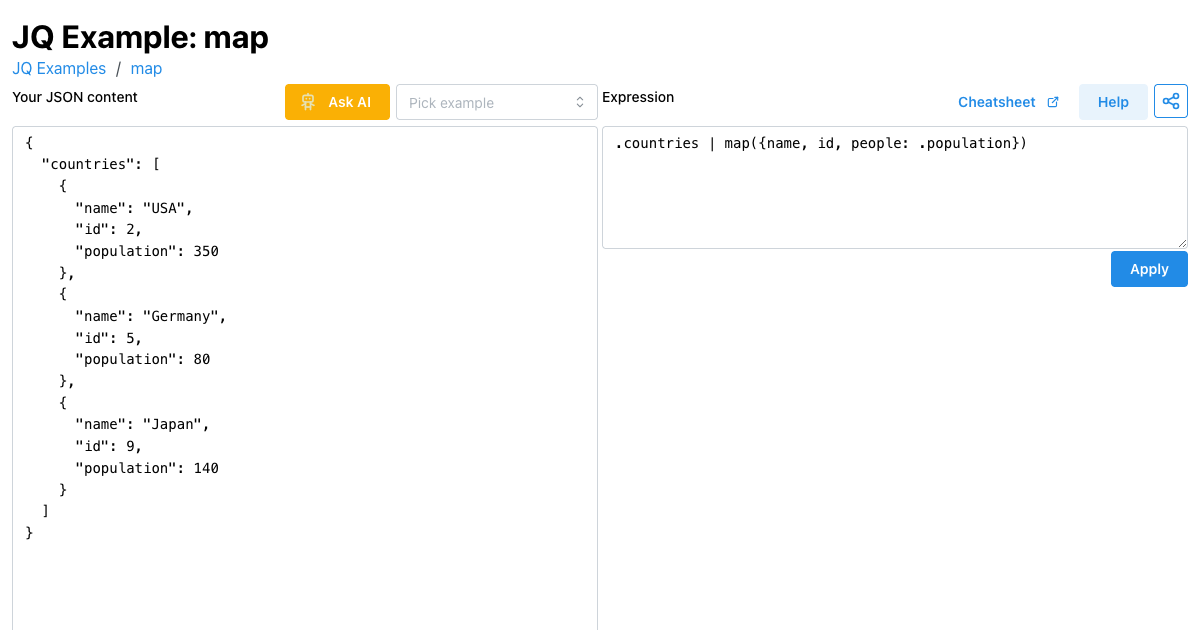This screenshot has width=1200, height=630.
Task: Click the Apply button
Action: (1149, 269)
